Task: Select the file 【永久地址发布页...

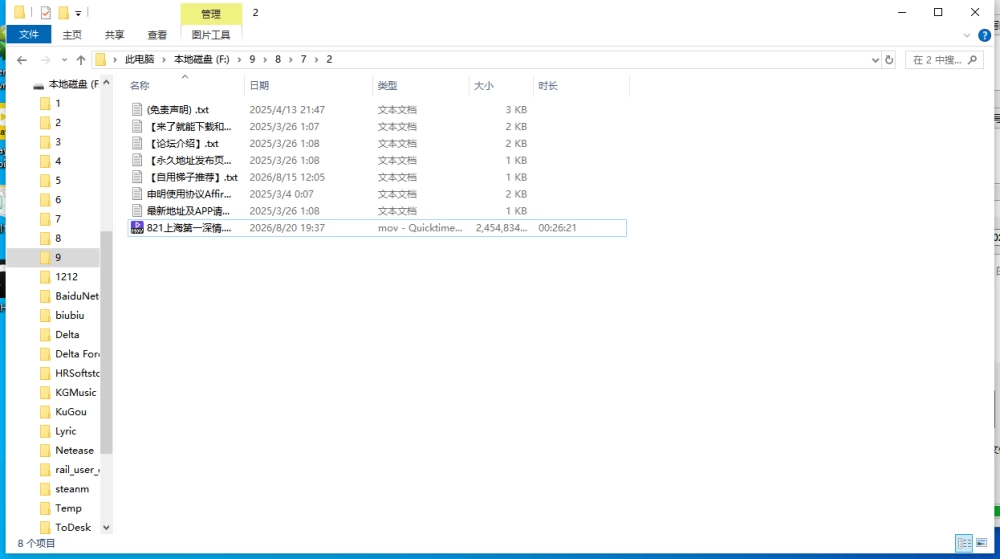Action: coord(189,161)
